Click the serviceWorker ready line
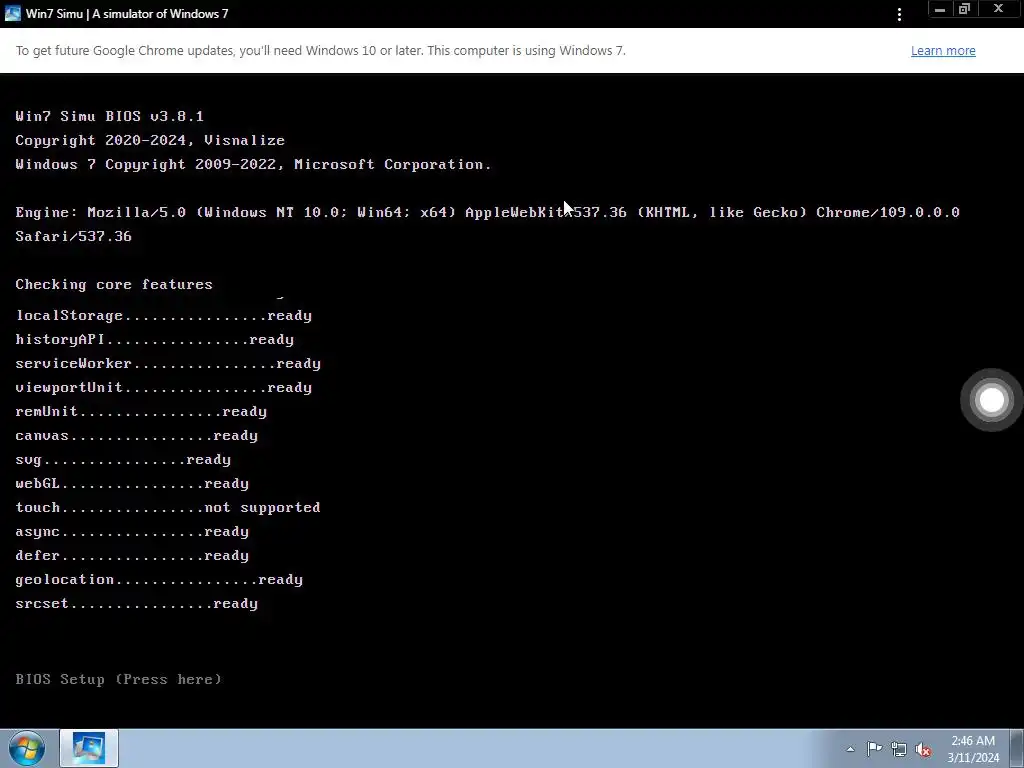Image resolution: width=1024 pixels, height=768 pixels. pos(168,364)
